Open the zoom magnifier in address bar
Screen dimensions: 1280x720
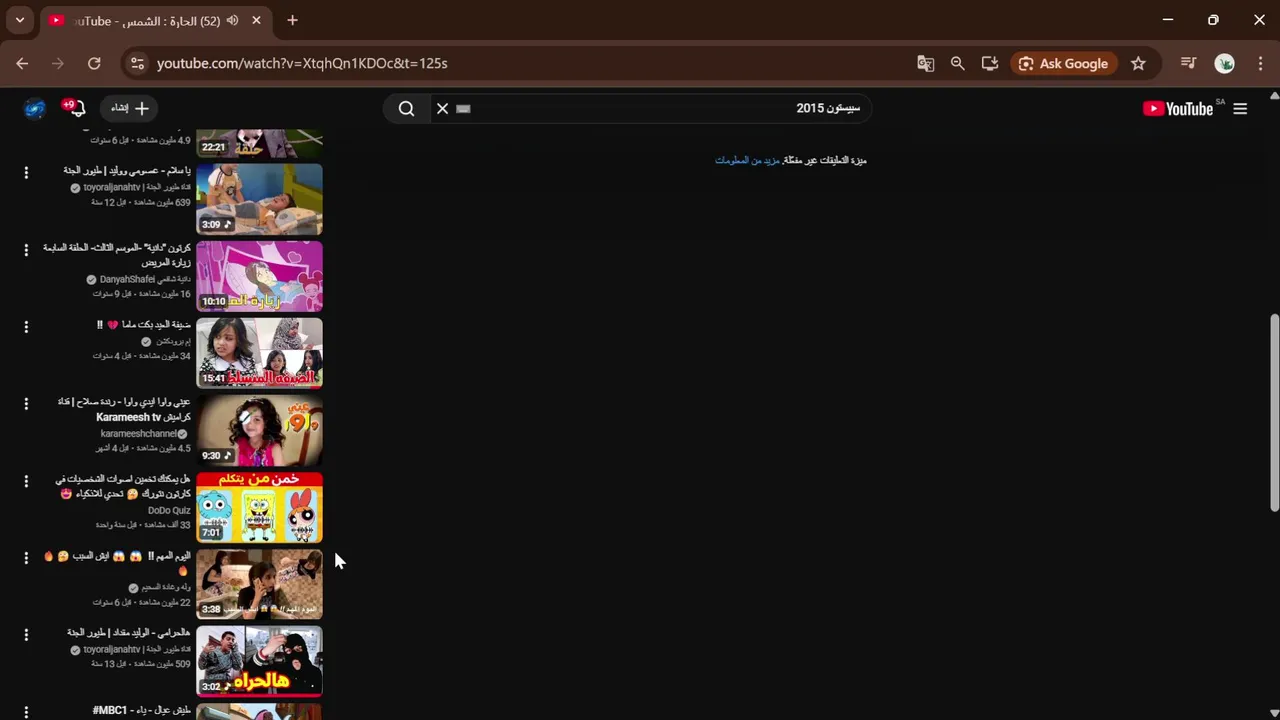[958, 63]
